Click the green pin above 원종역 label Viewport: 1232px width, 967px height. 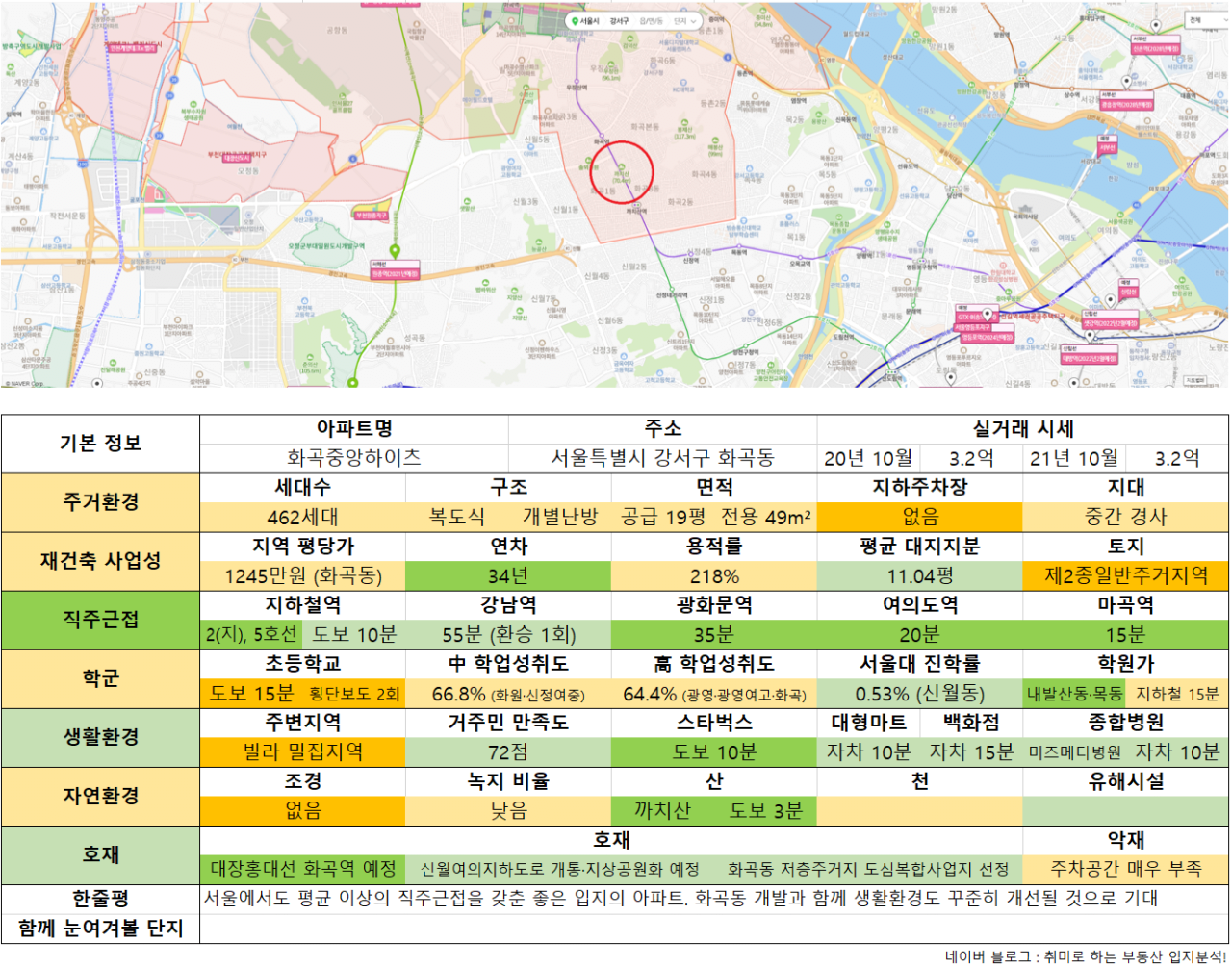tap(394, 251)
